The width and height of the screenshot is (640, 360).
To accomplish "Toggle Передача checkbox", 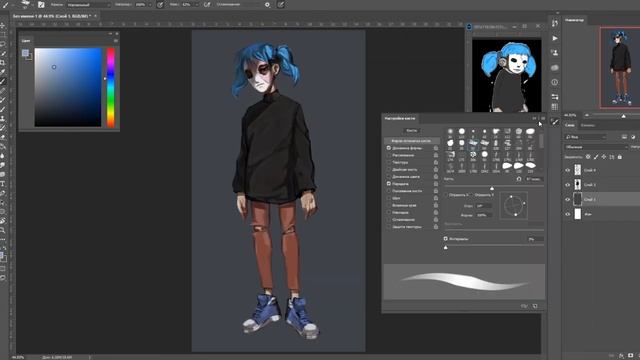I will [x=389, y=184].
